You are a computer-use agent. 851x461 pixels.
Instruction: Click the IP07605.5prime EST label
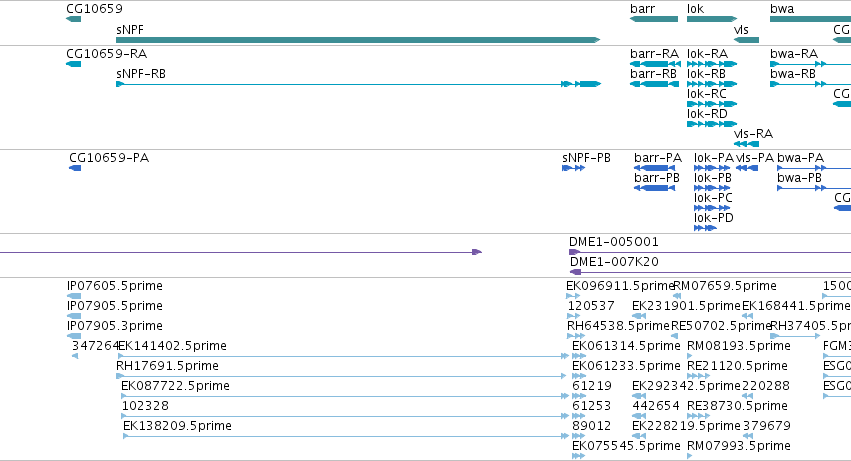[x=115, y=286]
